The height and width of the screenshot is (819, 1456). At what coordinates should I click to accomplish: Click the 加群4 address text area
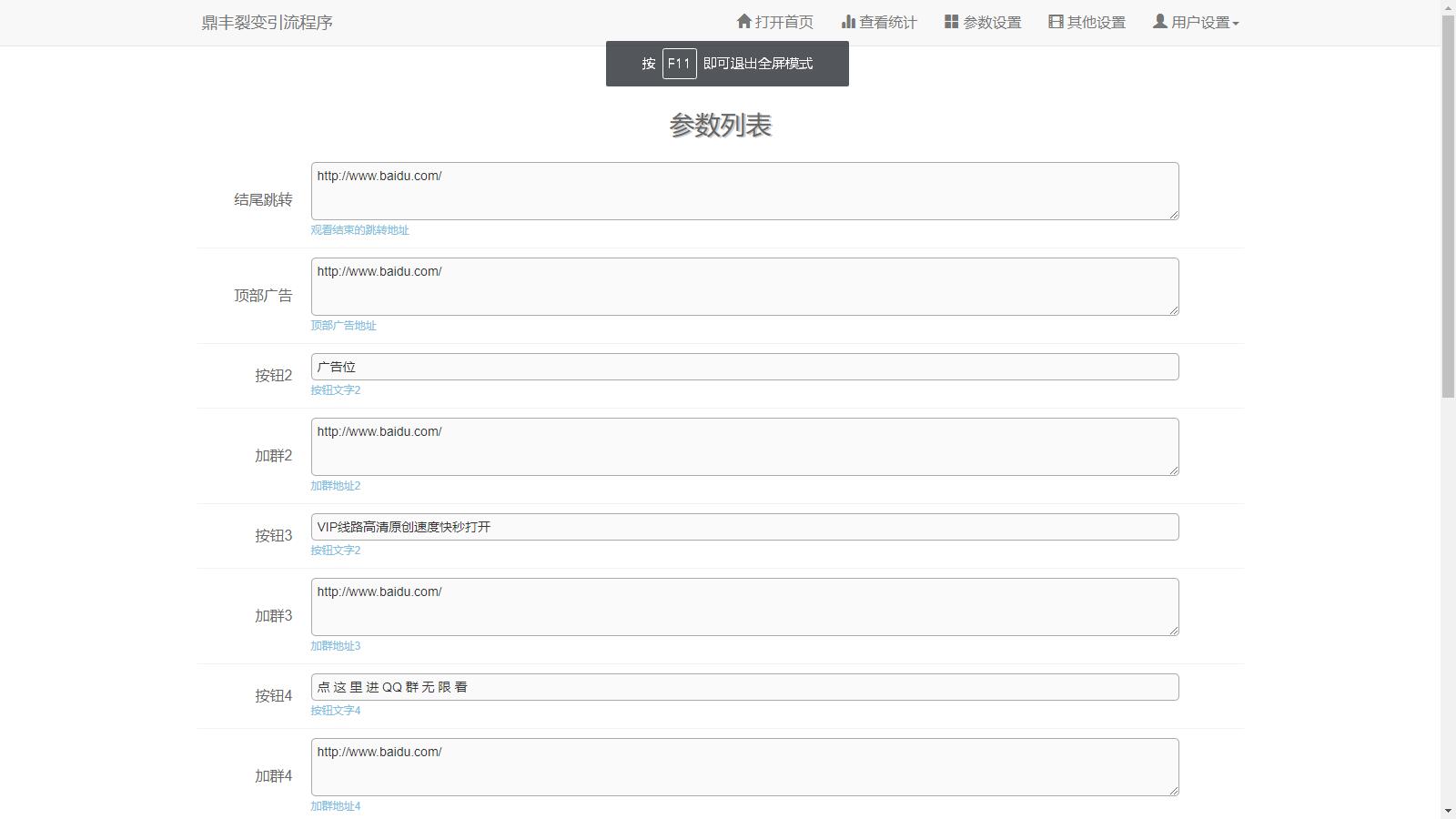click(x=744, y=767)
